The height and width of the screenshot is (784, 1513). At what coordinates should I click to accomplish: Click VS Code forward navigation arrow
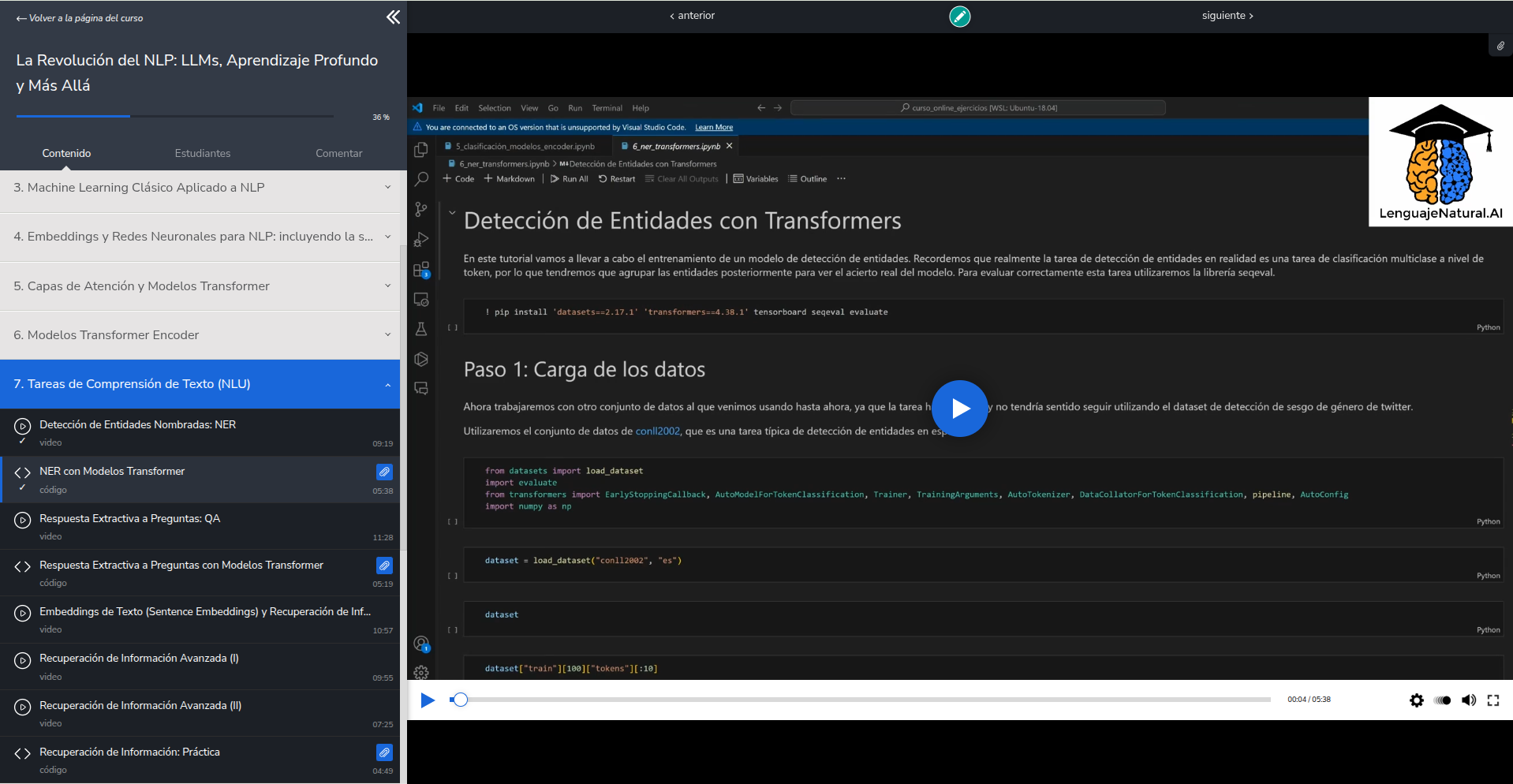click(778, 108)
